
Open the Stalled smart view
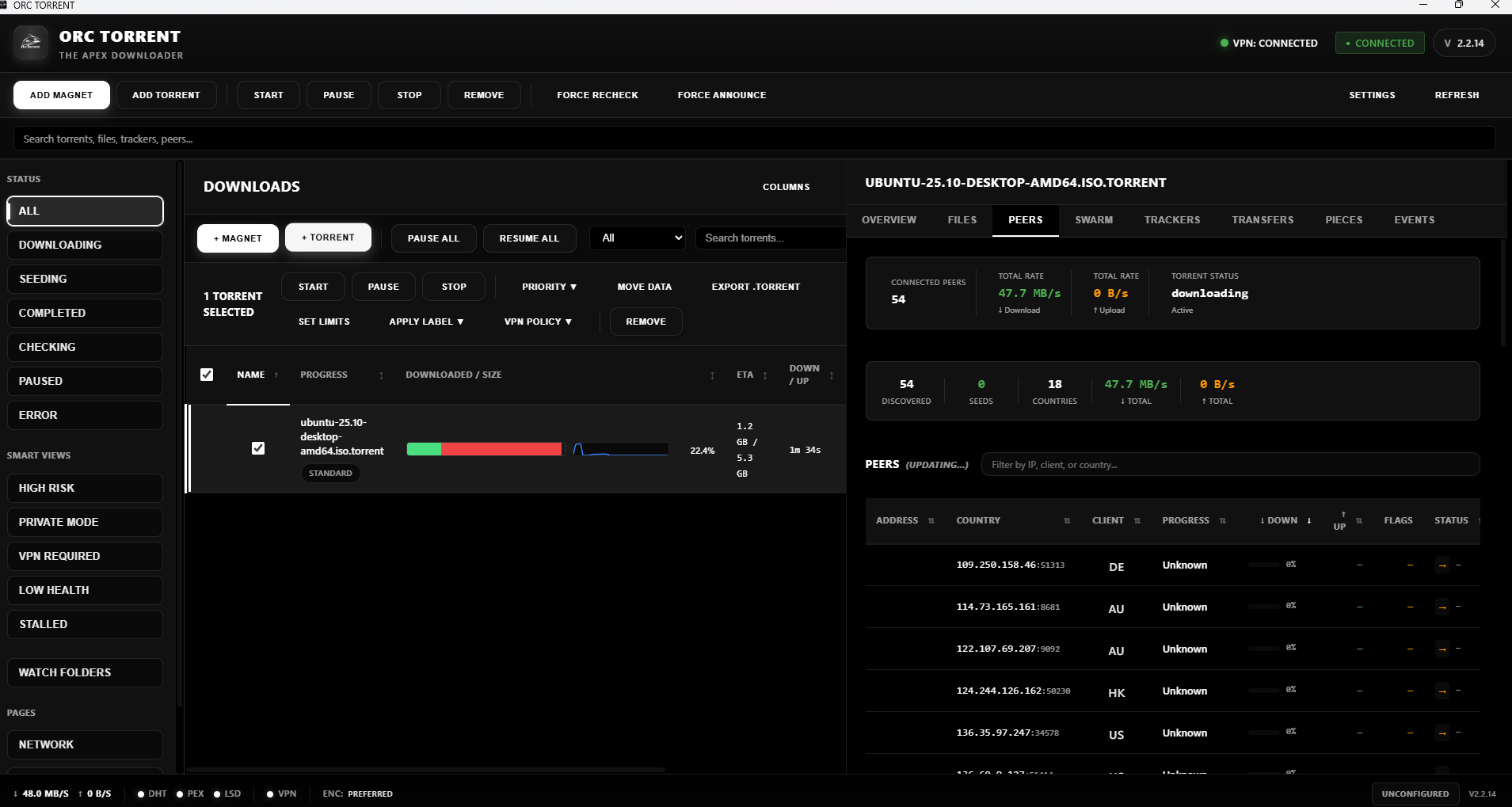pyautogui.click(x=85, y=624)
